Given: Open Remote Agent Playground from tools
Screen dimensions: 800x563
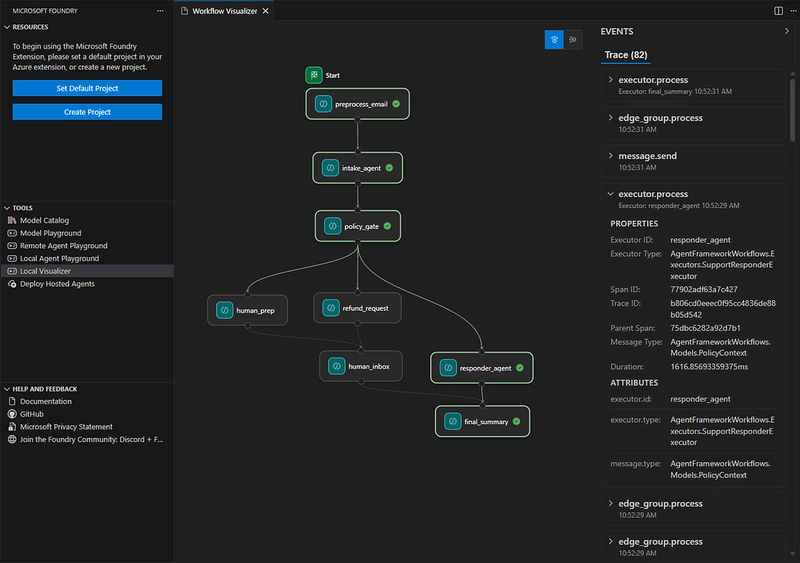Looking at the screenshot, I should [87, 246].
